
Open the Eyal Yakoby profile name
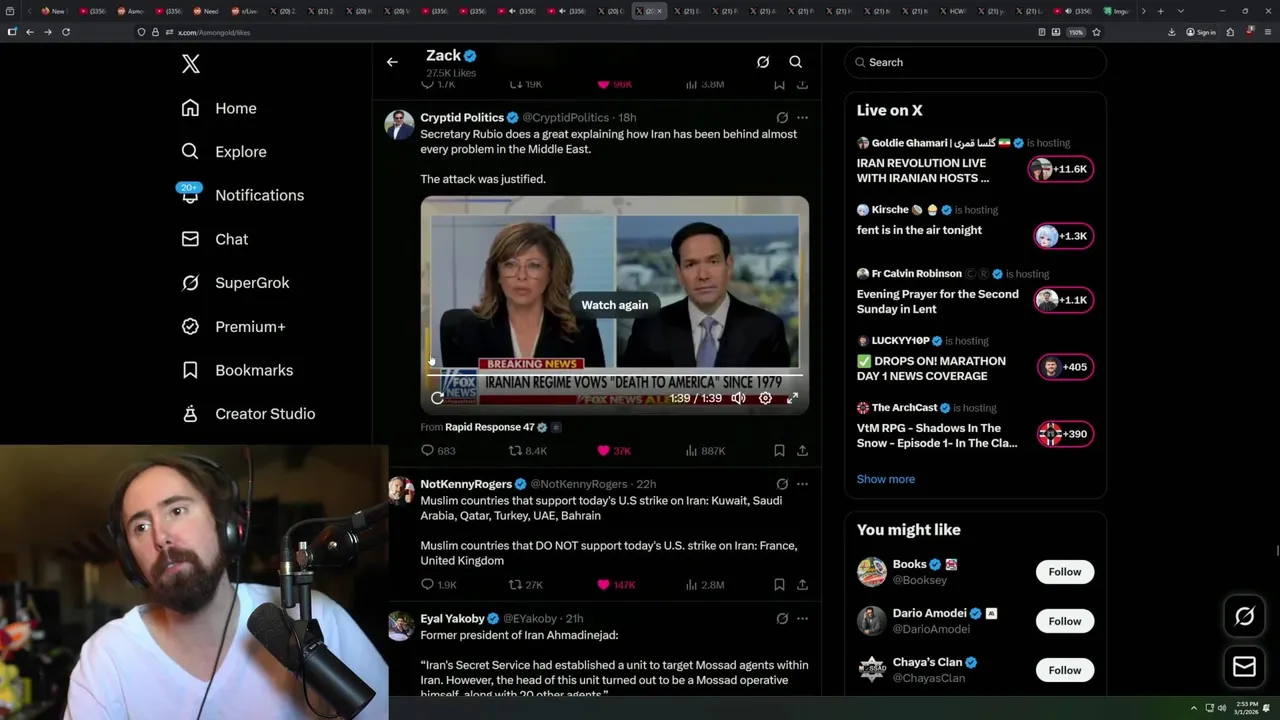point(453,619)
